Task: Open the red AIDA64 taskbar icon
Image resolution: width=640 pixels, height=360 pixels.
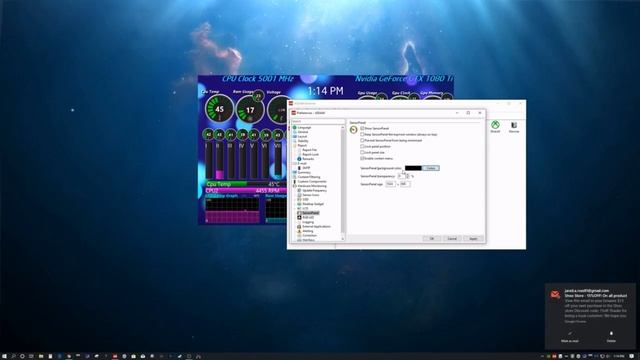Action: coord(115,356)
